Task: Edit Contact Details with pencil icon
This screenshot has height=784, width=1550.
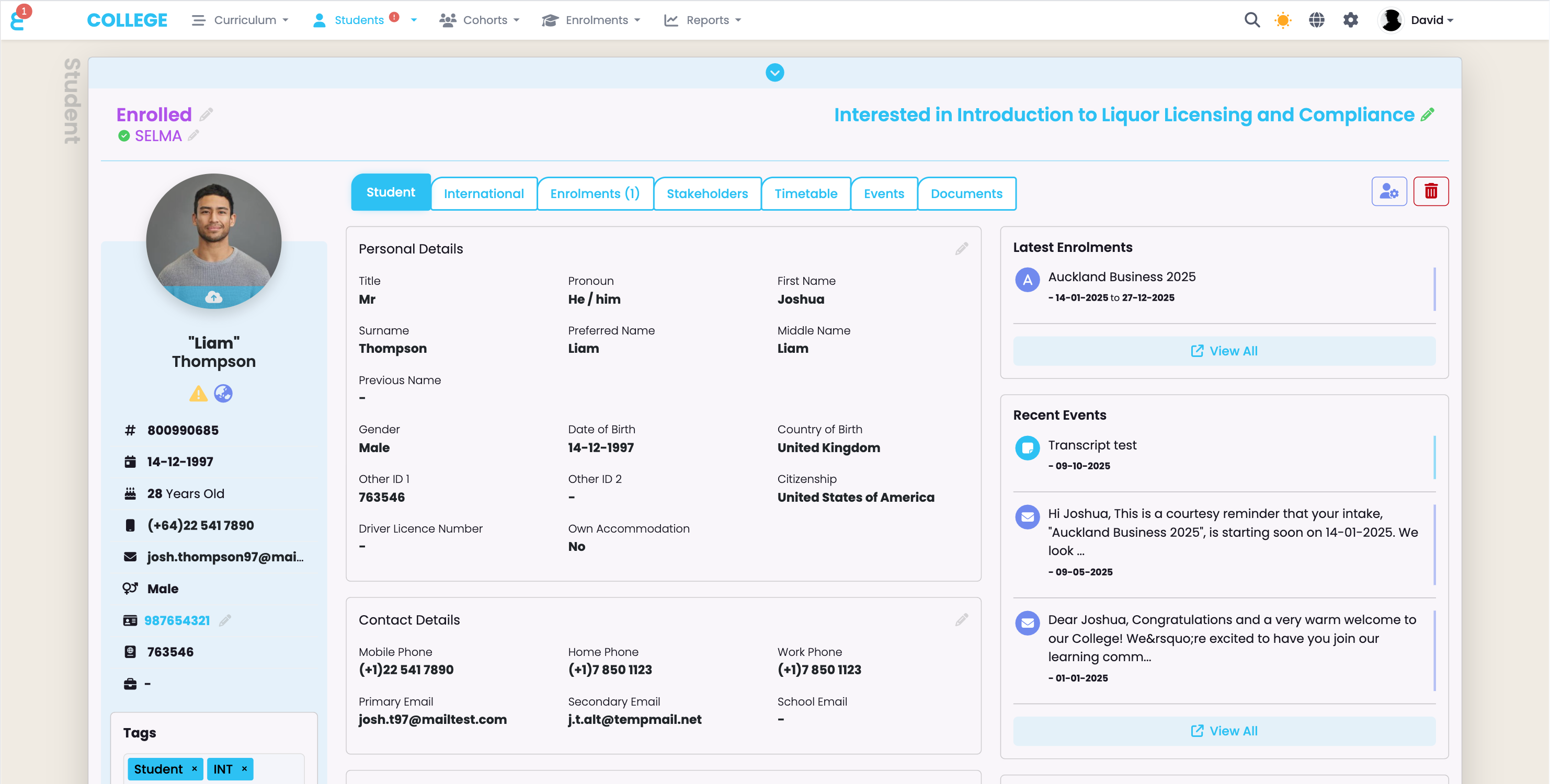Action: pos(961,620)
